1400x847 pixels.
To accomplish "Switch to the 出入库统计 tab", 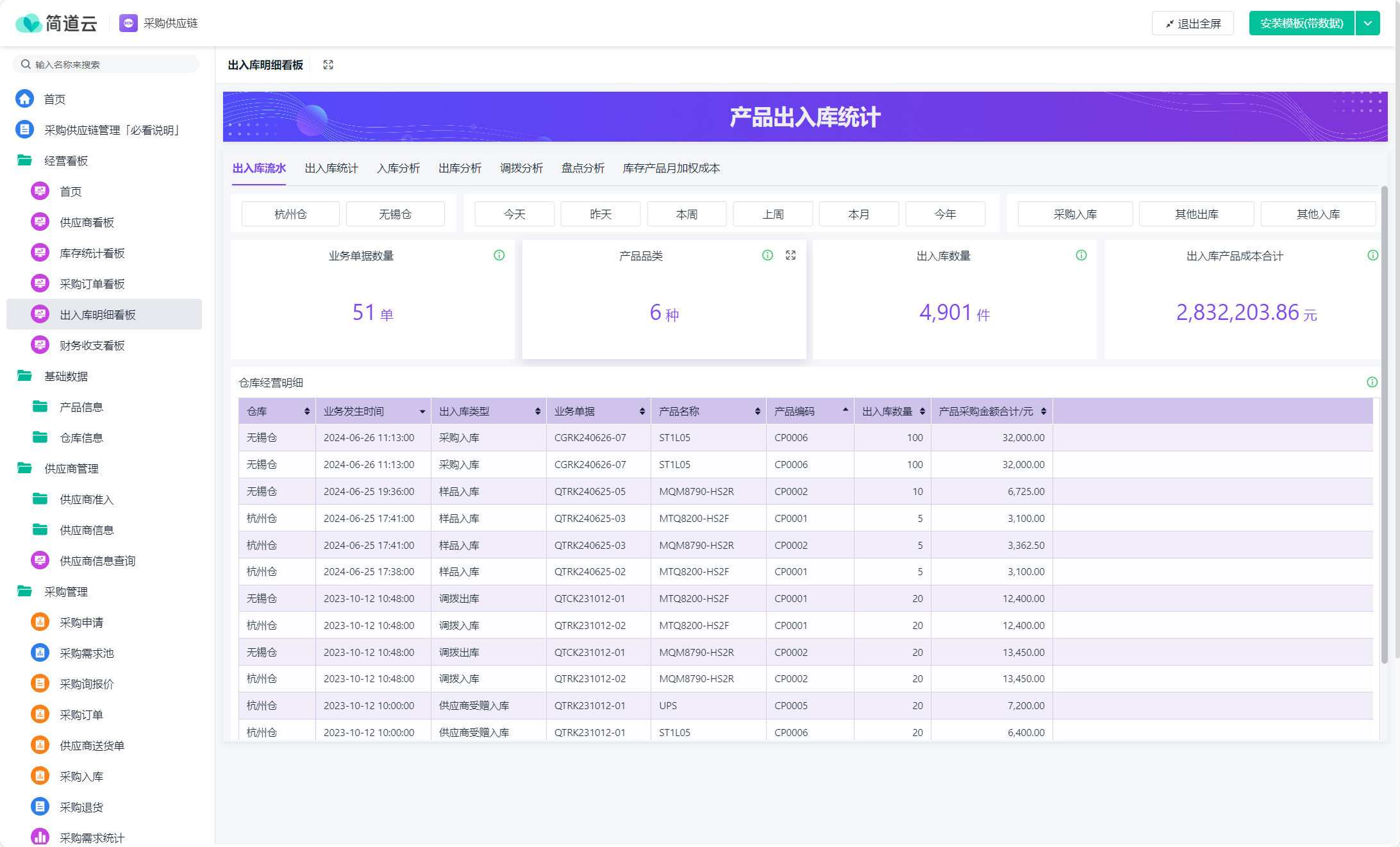I will click(x=331, y=168).
